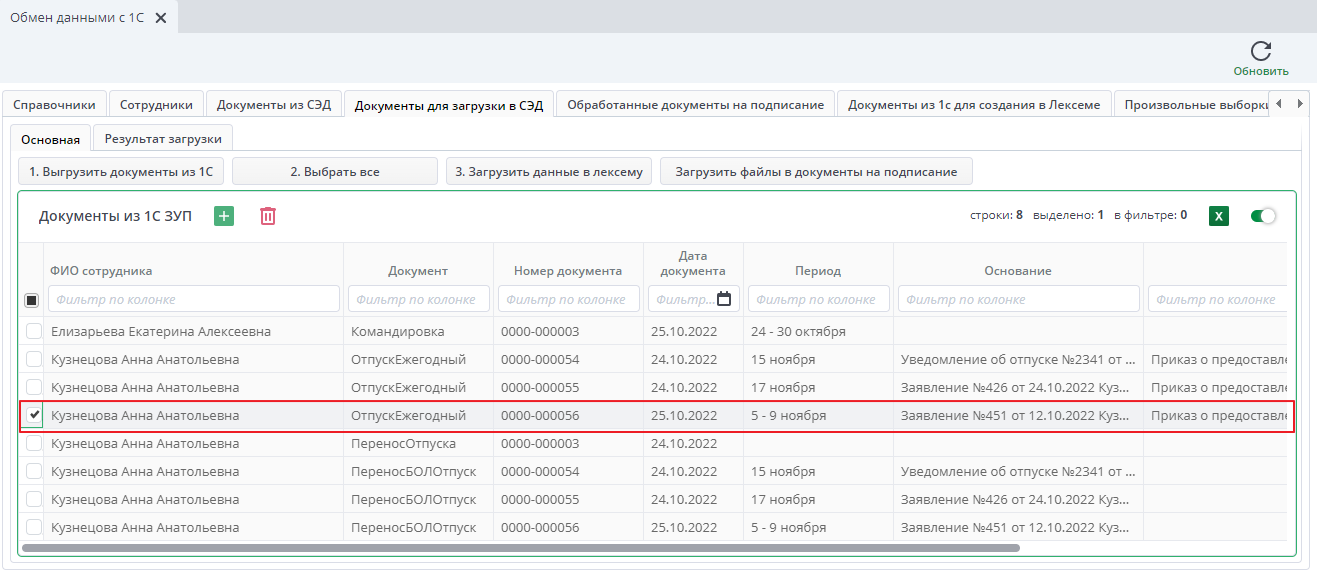The height and width of the screenshot is (576, 1317).
Task: Click the ФИО сотрудника column filter field
Action: point(193,299)
